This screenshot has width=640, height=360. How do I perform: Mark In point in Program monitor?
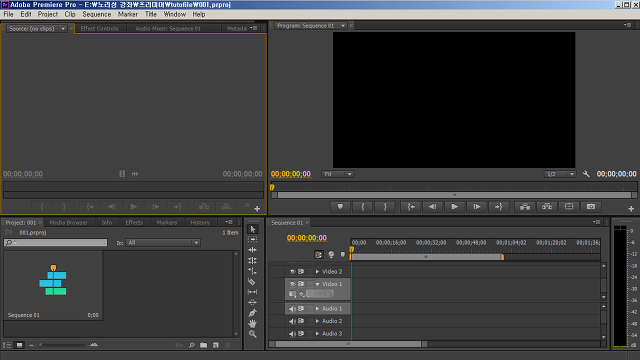(362, 207)
